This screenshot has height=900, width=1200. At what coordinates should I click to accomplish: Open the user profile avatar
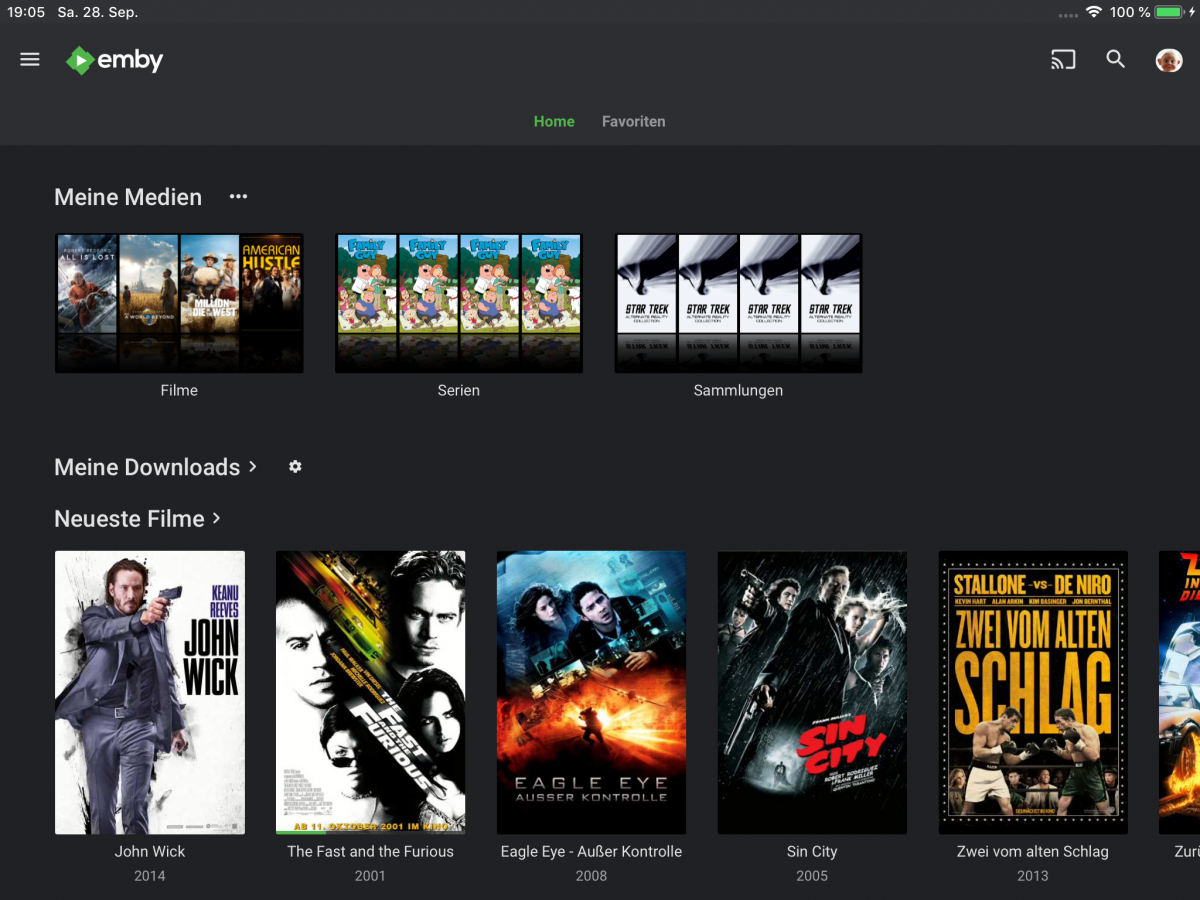(x=1169, y=60)
